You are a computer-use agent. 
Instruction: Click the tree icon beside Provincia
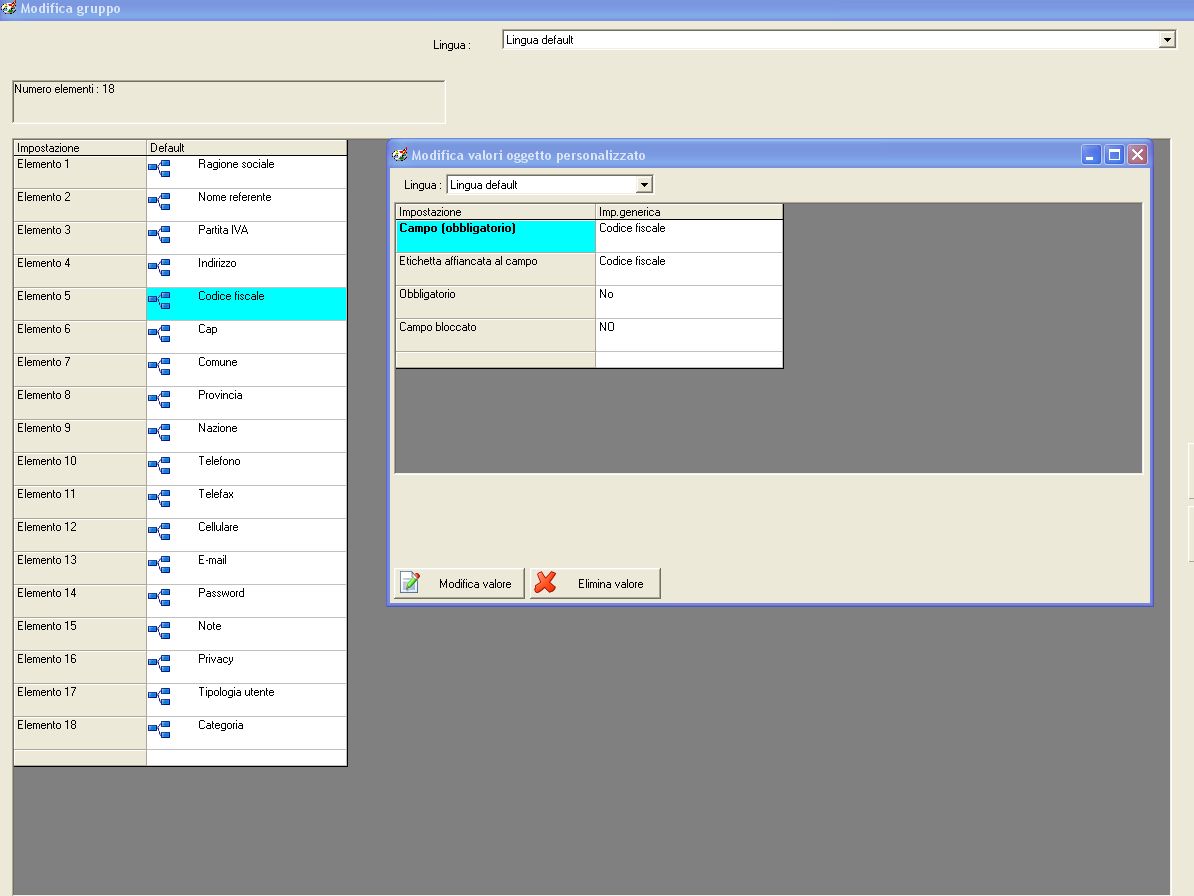click(x=159, y=400)
